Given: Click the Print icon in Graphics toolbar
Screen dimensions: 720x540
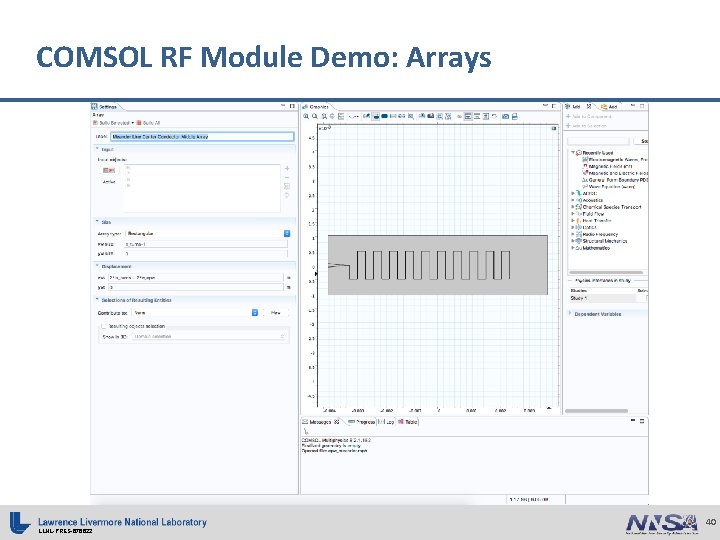Looking at the screenshot, I should (x=515, y=117).
